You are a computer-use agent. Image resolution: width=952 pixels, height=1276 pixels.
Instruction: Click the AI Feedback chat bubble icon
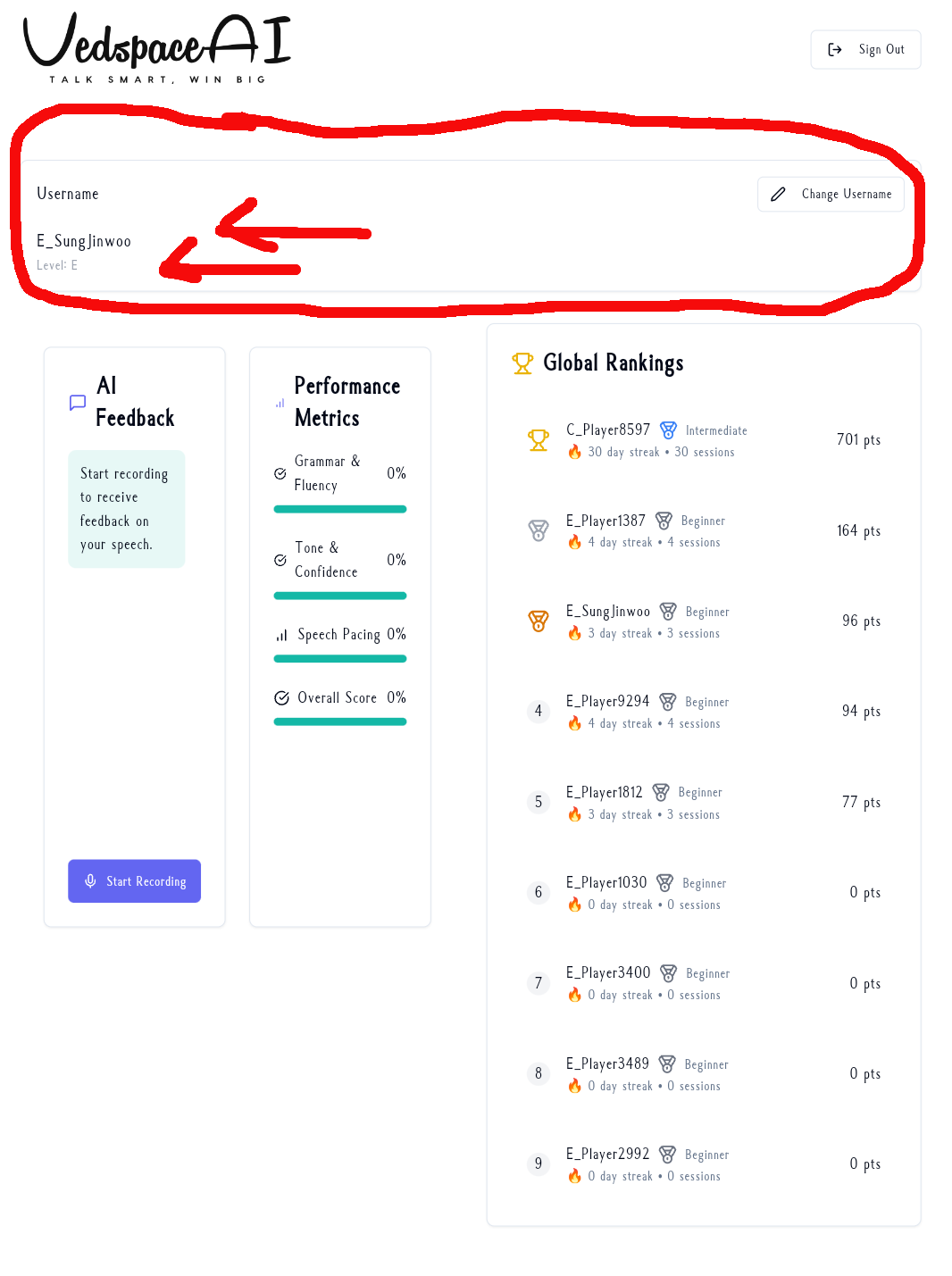click(78, 403)
